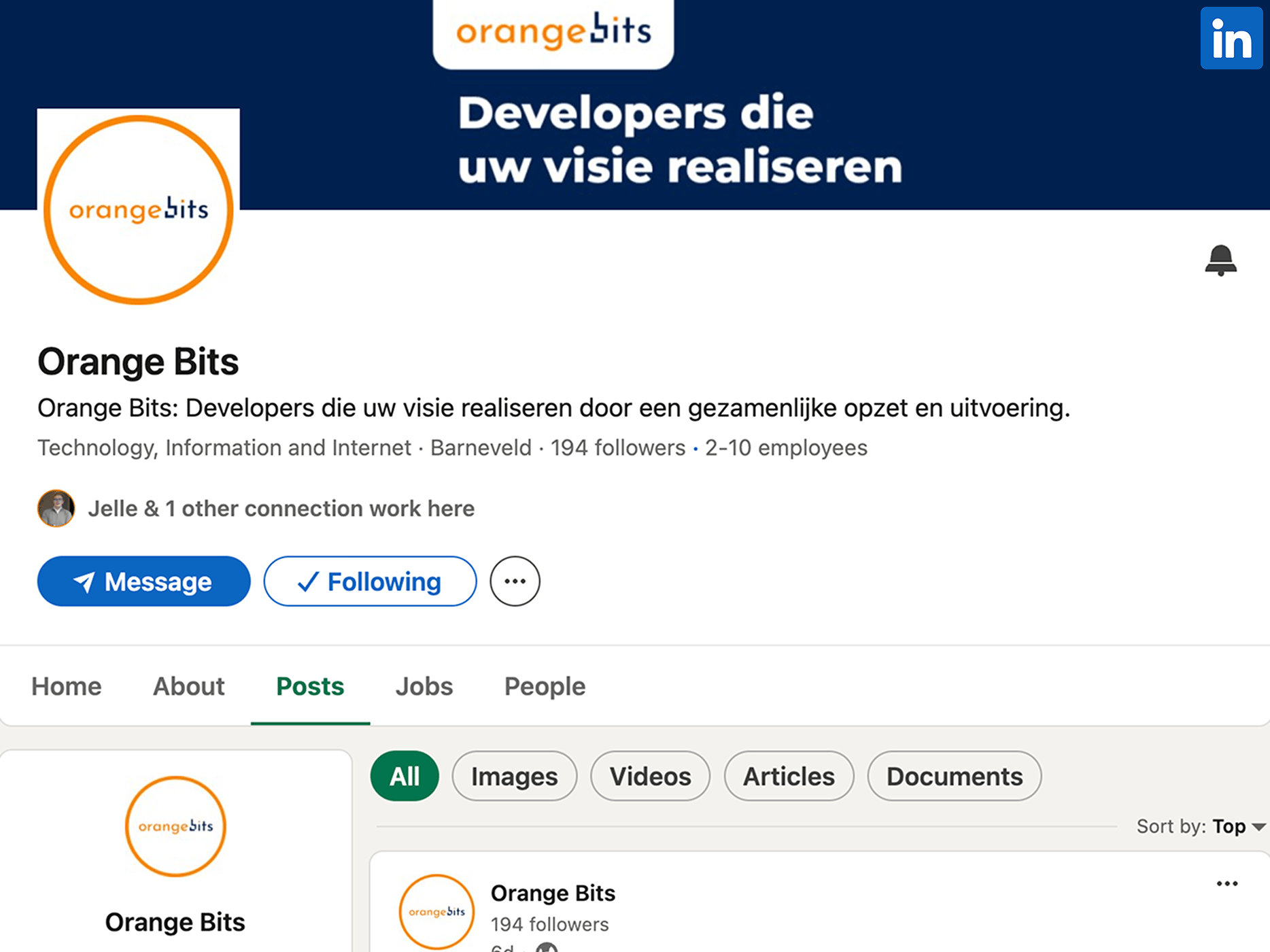1270x952 pixels.
Task: Click the '194 followers' text in header
Action: (x=618, y=448)
